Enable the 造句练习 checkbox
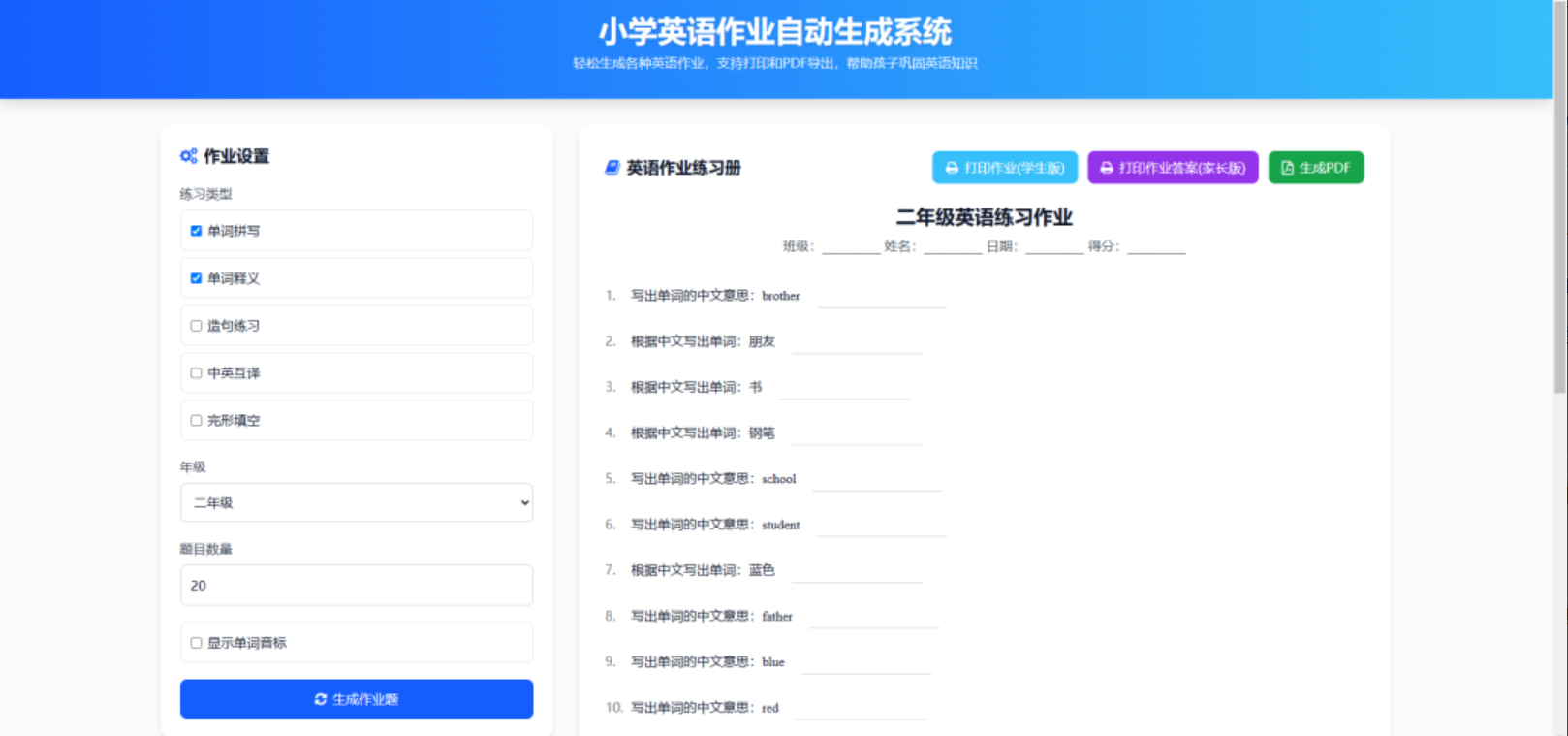 (x=196, y=326)
